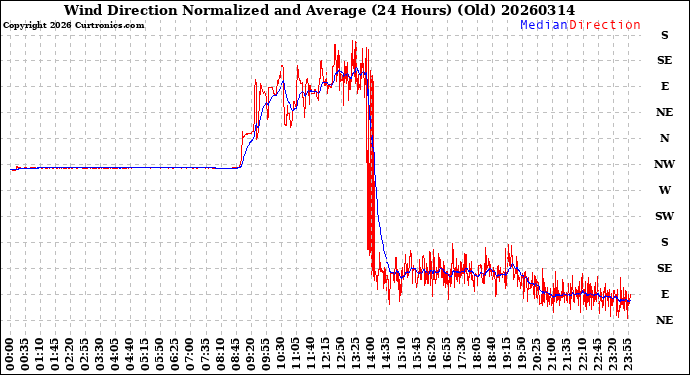Image resolution: width=690 pixels, height=375 pixels.
Task: Click the "13:25" time axis label
Action: pos(355,355)
